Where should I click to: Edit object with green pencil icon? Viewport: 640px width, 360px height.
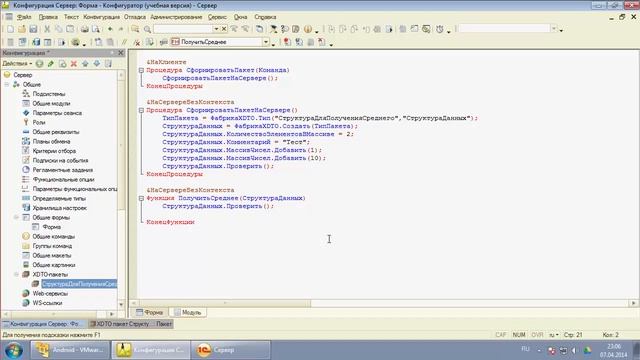click(51, 64)
